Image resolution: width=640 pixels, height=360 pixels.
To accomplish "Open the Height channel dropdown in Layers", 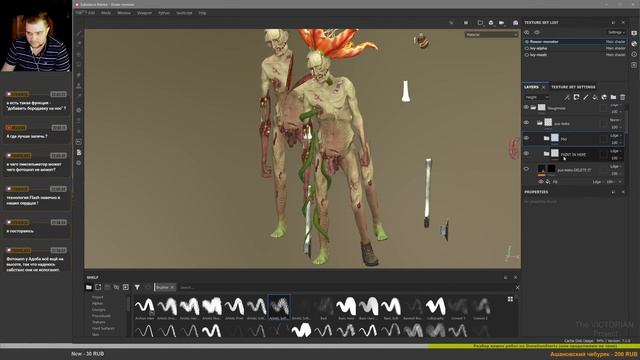I will click(x=536, y=97).
